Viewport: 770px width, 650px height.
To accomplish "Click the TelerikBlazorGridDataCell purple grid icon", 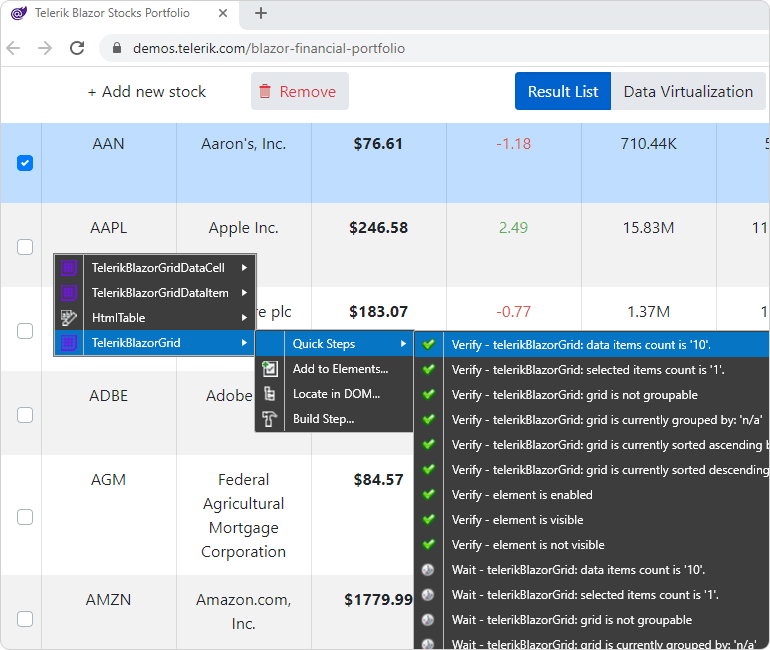I will pyautogui.click(x=69, y=268).
